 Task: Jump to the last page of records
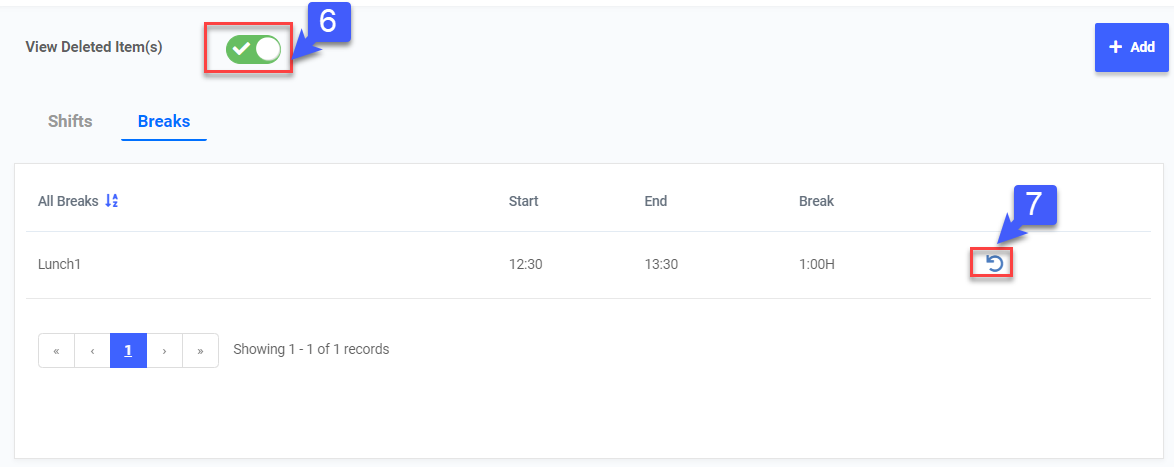(x=200, y=351)
